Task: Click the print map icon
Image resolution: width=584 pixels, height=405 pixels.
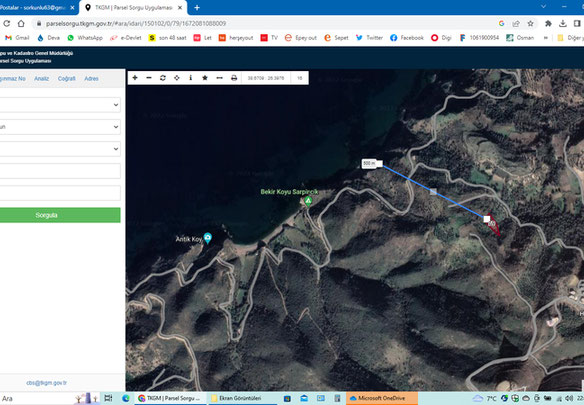Action: (234, 78)
